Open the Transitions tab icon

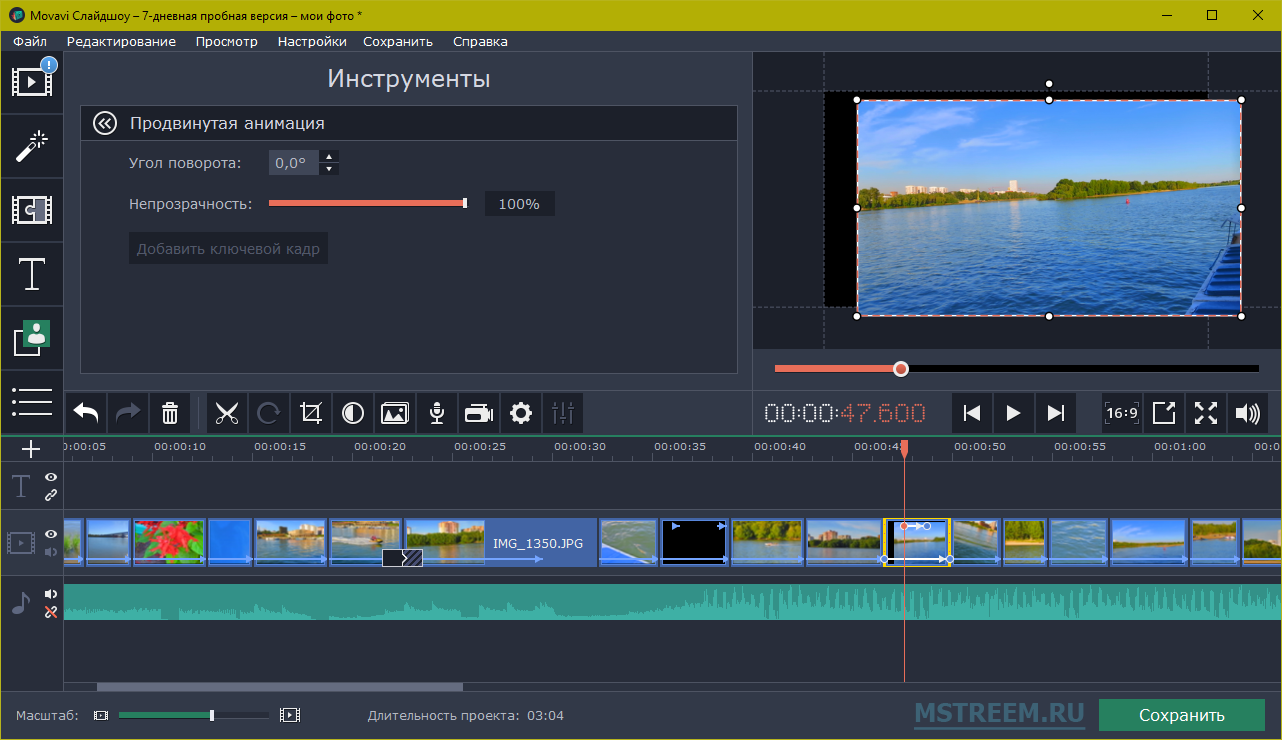pos(32,210)
